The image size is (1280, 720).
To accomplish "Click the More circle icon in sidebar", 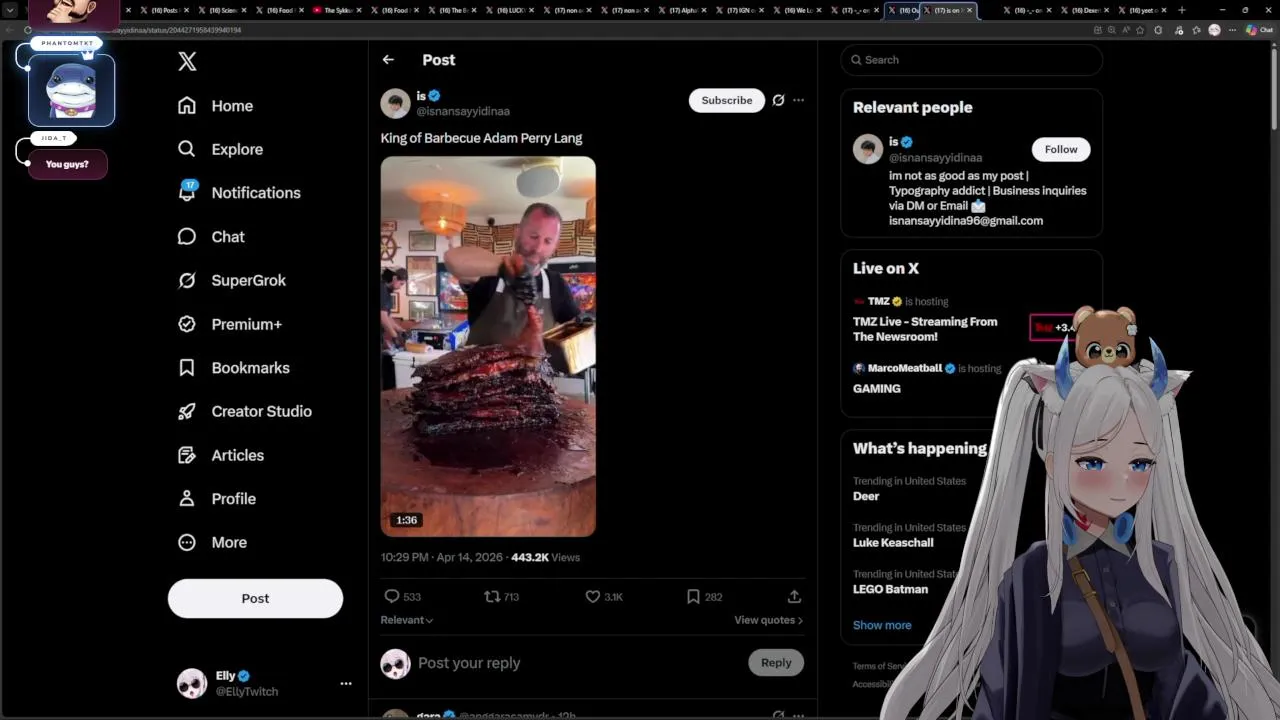I will click(x=187, y=542).
